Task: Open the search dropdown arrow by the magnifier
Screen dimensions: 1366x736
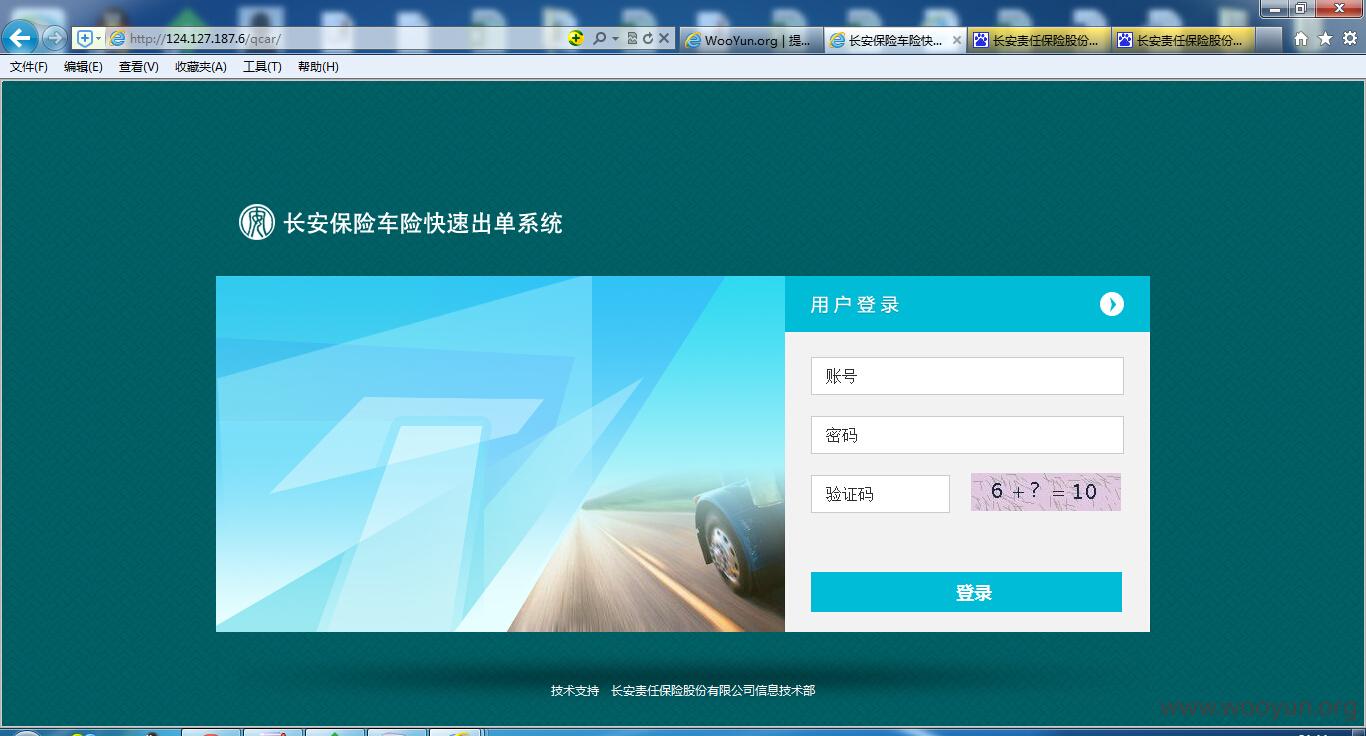Action: pos(615,38)
